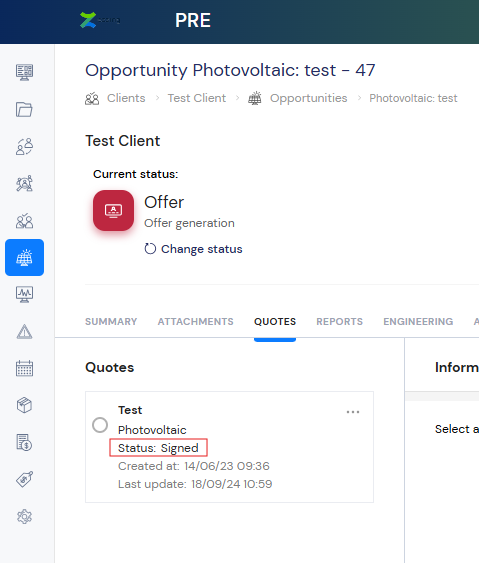Click the solar panel Opportunities sidebar icon
The width and height of the screenshot is (479, 563).
pos(24,257)
